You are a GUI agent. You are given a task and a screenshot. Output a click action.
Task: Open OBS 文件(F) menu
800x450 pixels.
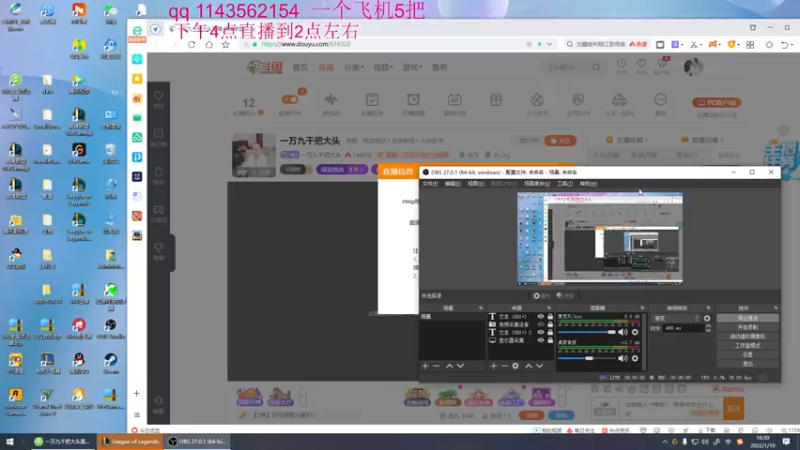pyautogui.click(x=430, y=184)
